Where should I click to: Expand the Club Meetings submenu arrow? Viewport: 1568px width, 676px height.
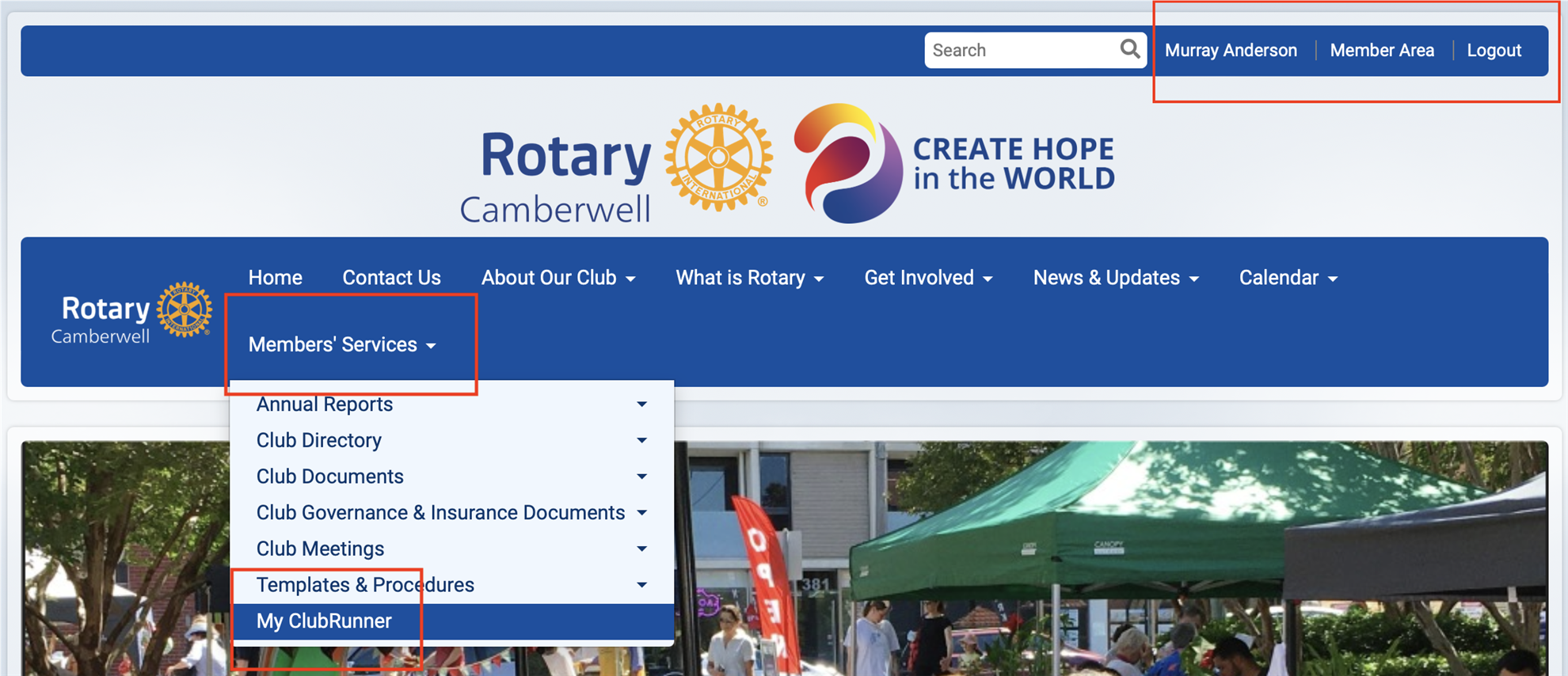click(x=641, y=549)
